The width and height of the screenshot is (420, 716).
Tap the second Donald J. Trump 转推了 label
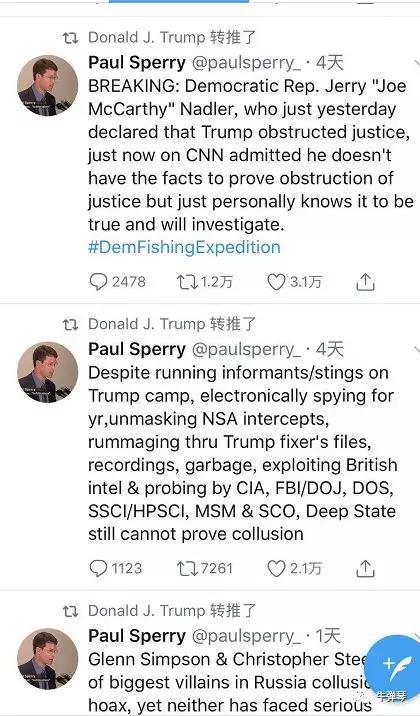coord(172,324)
